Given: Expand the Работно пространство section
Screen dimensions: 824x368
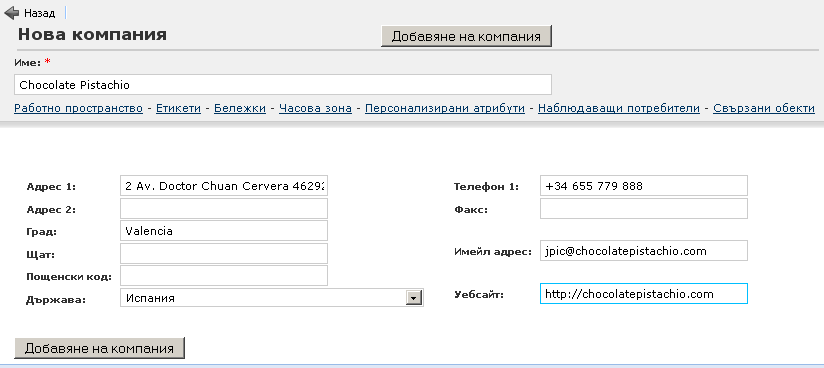Looking at the screenshot, I should click(78, 108).
